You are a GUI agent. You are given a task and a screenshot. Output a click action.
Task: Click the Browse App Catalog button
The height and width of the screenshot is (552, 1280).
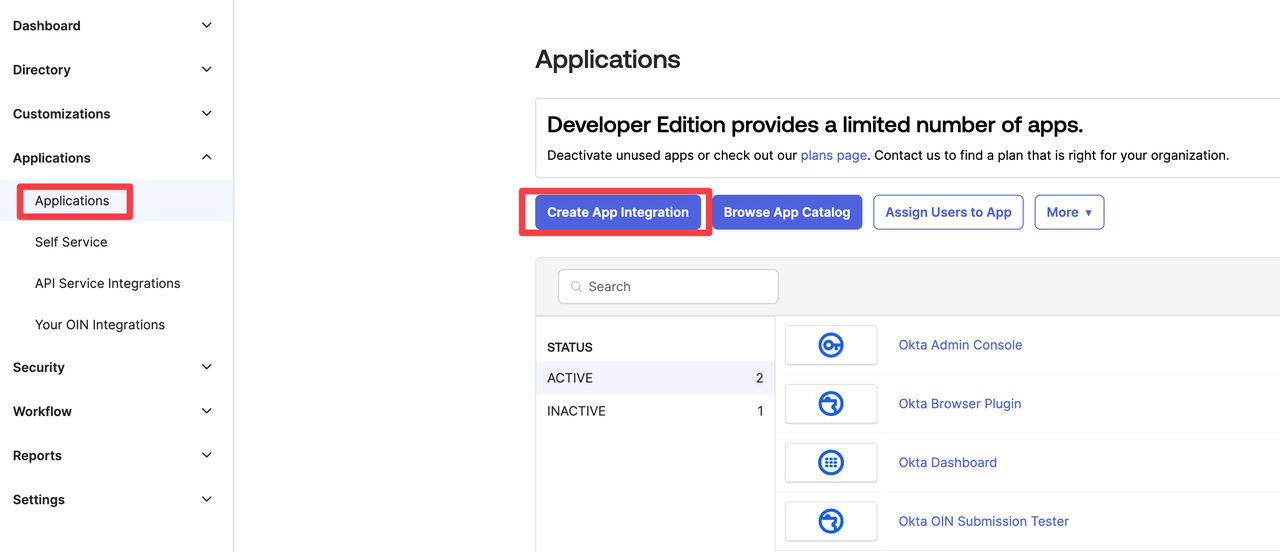coord(787,212)
